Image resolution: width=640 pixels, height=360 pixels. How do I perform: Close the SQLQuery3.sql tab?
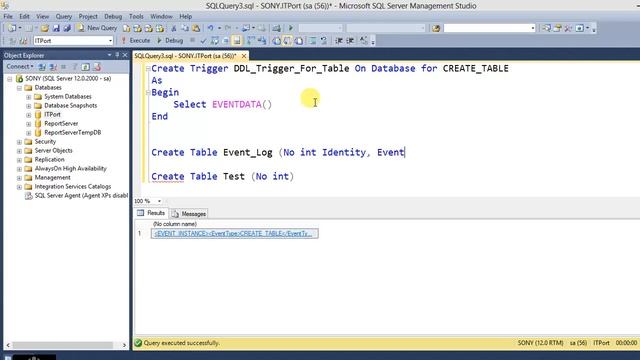click(x=244, y=56)
